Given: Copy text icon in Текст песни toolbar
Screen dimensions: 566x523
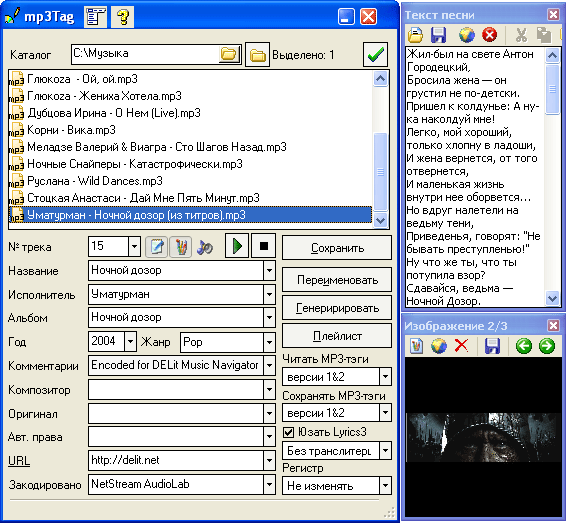Looking at the screenshot, I should click(544, 35).
